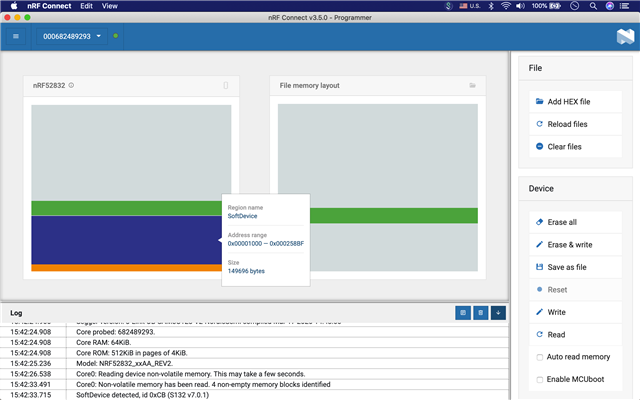The height and width of the screenshot is (400, 640).
Task: Click the open log file icon
Action: [x=463, y=313]
